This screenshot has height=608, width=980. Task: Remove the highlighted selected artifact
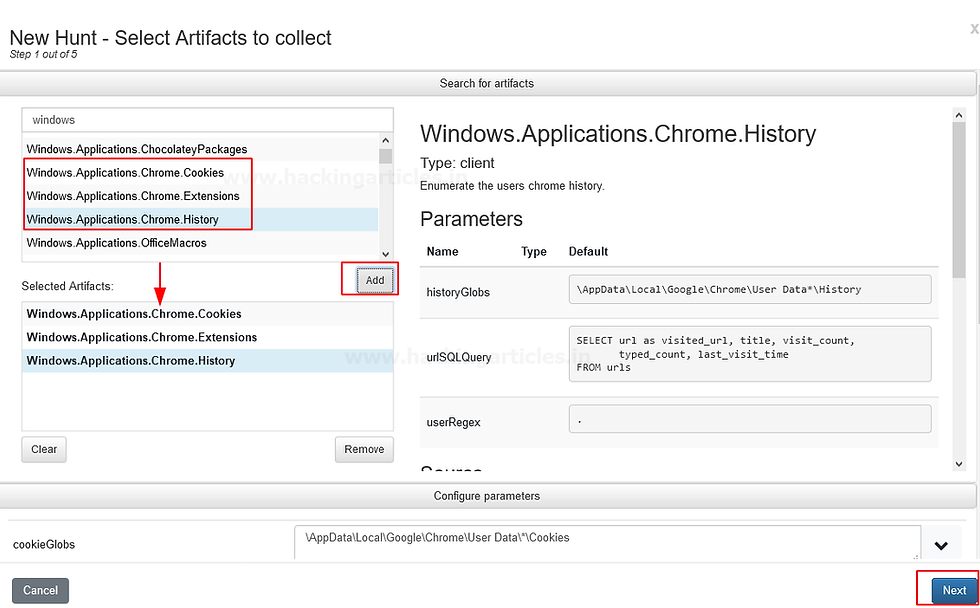364,449
